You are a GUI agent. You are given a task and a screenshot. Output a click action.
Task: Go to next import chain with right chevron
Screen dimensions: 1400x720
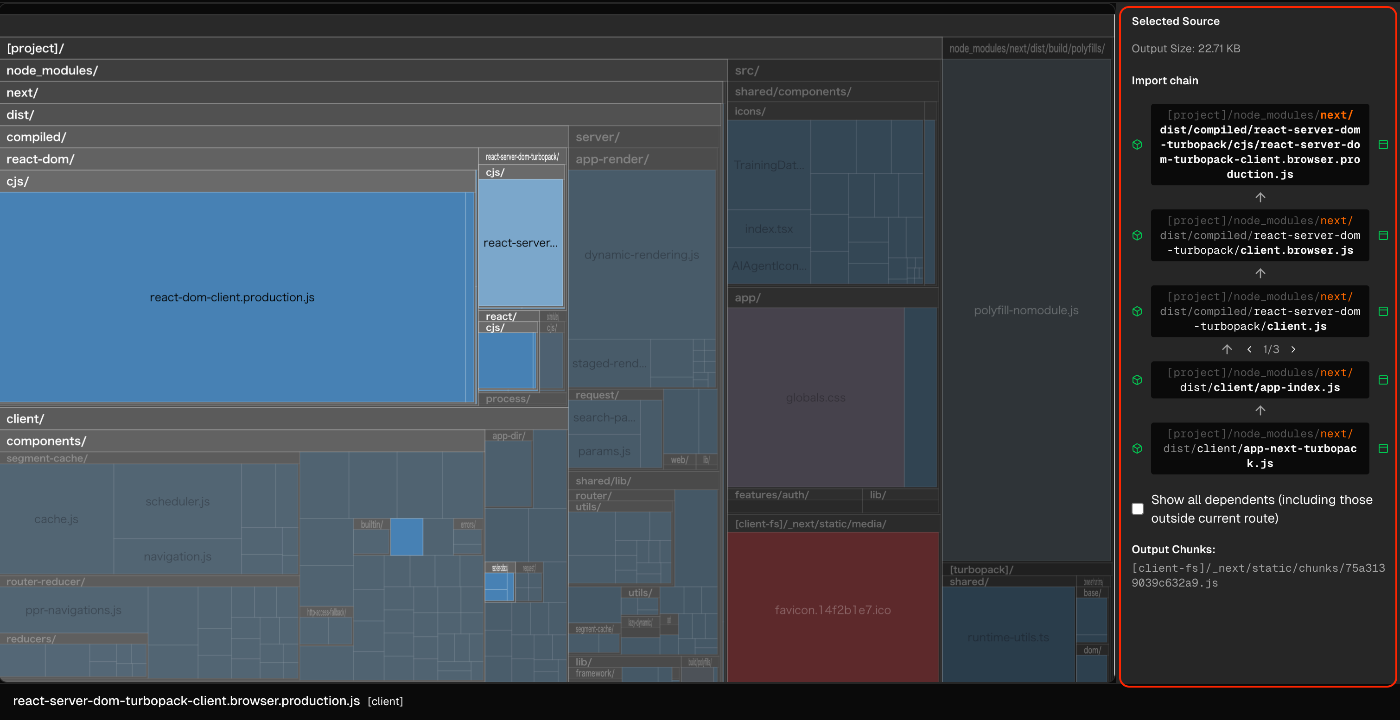(1293, 349)
